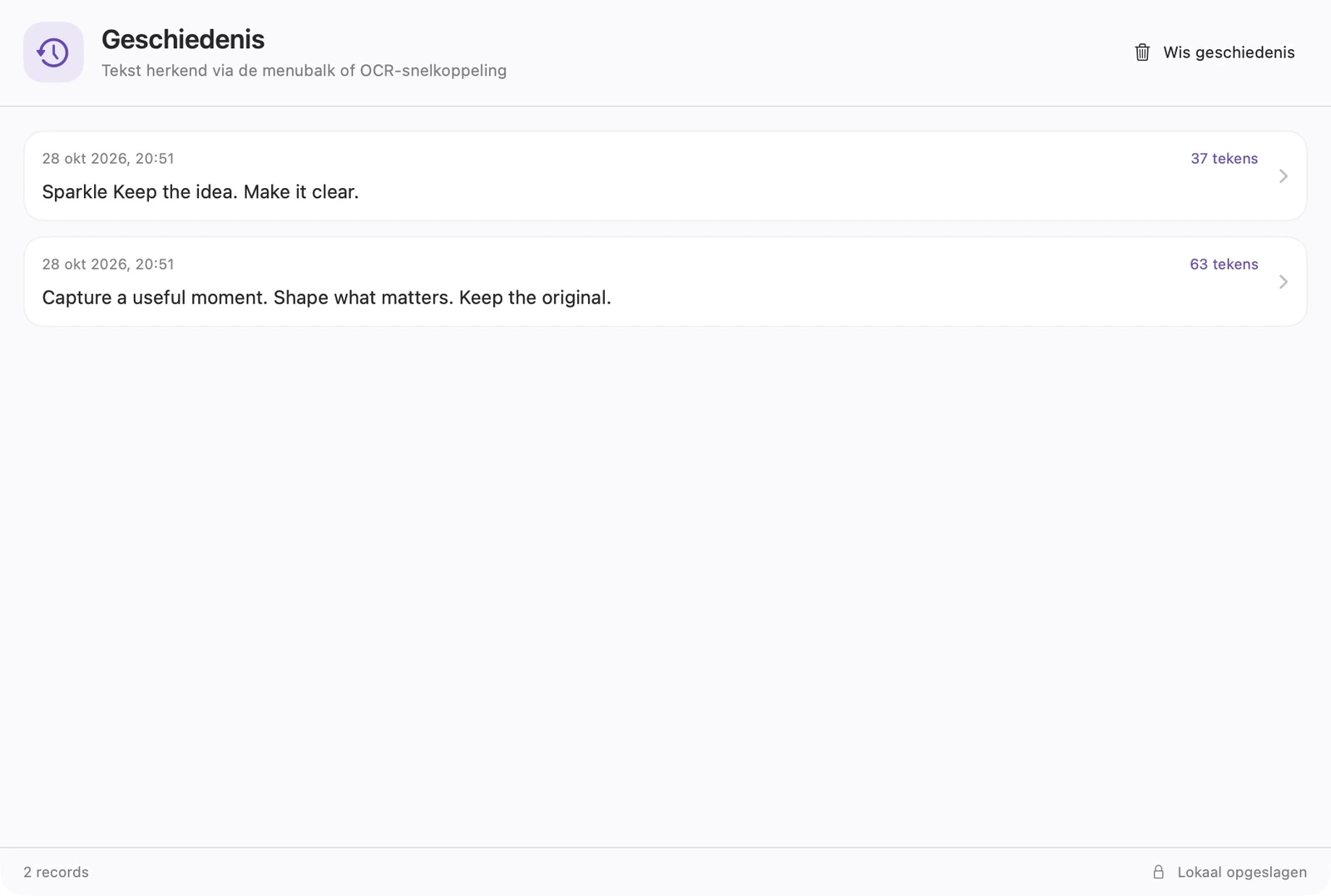Click the 63 tekens character count

coord(1224,264)
